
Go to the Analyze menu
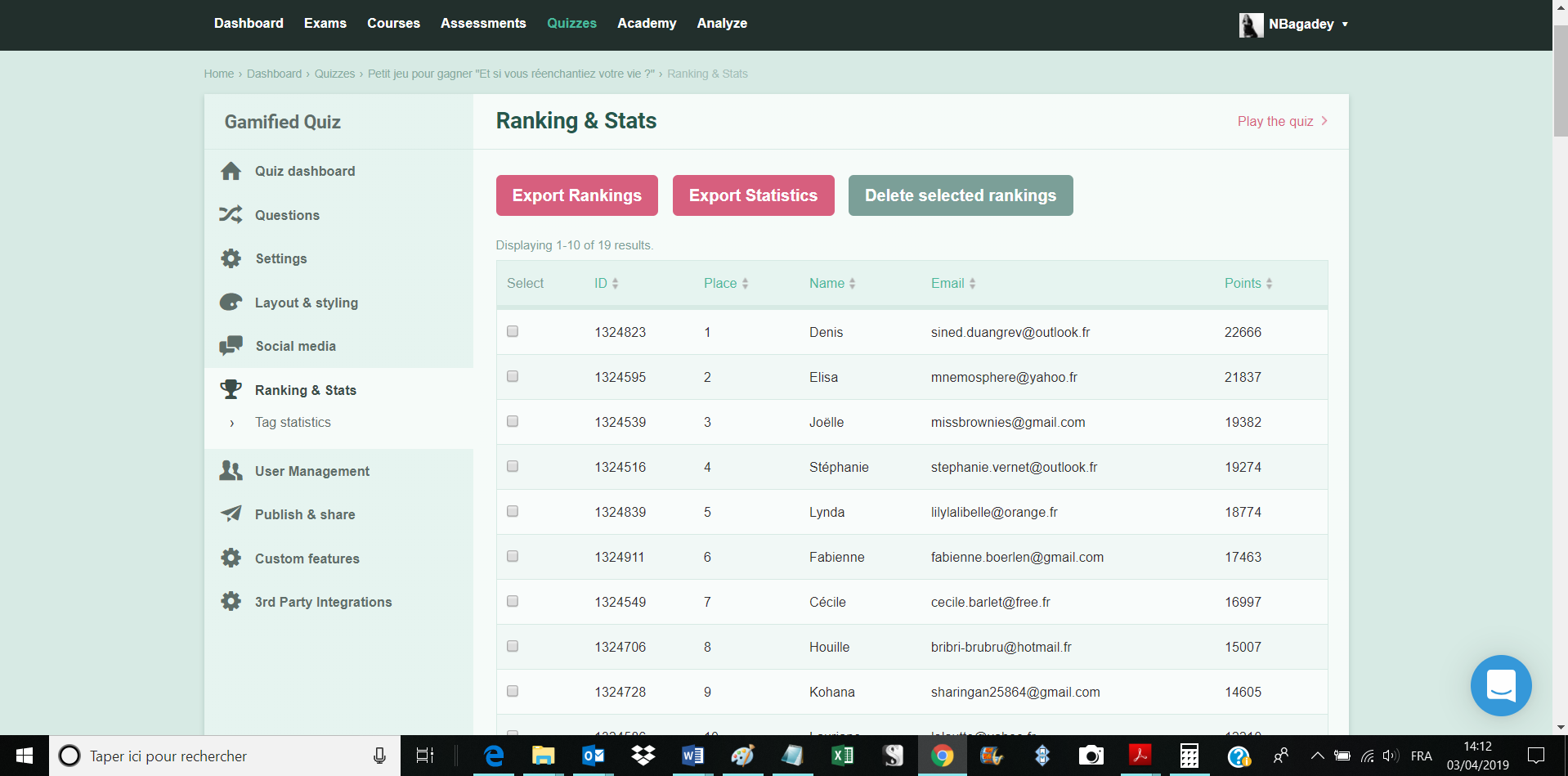click(722, 23)
